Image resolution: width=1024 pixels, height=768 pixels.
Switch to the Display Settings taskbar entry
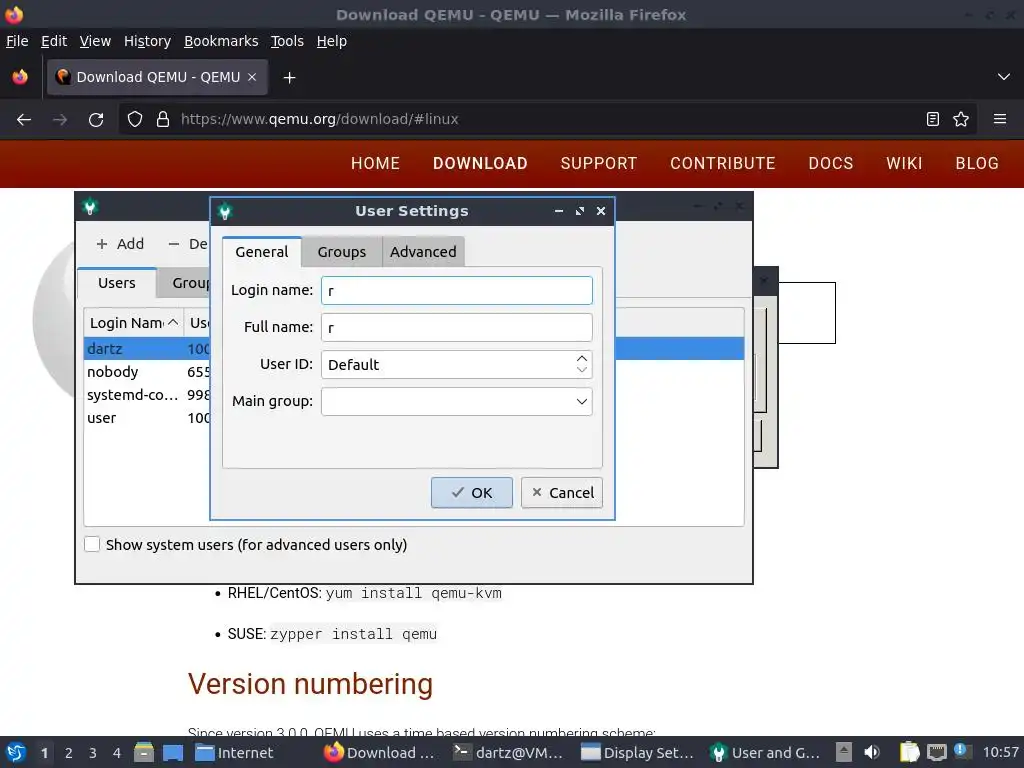(637, 753)
